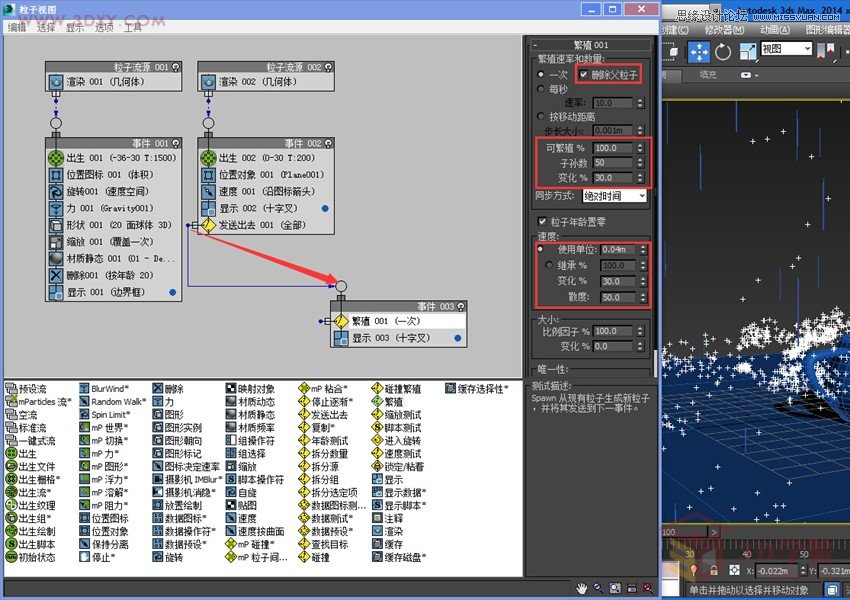
Task: Open the 动画(A) menu in the main menu bar
Action: [x=775, y=28]
